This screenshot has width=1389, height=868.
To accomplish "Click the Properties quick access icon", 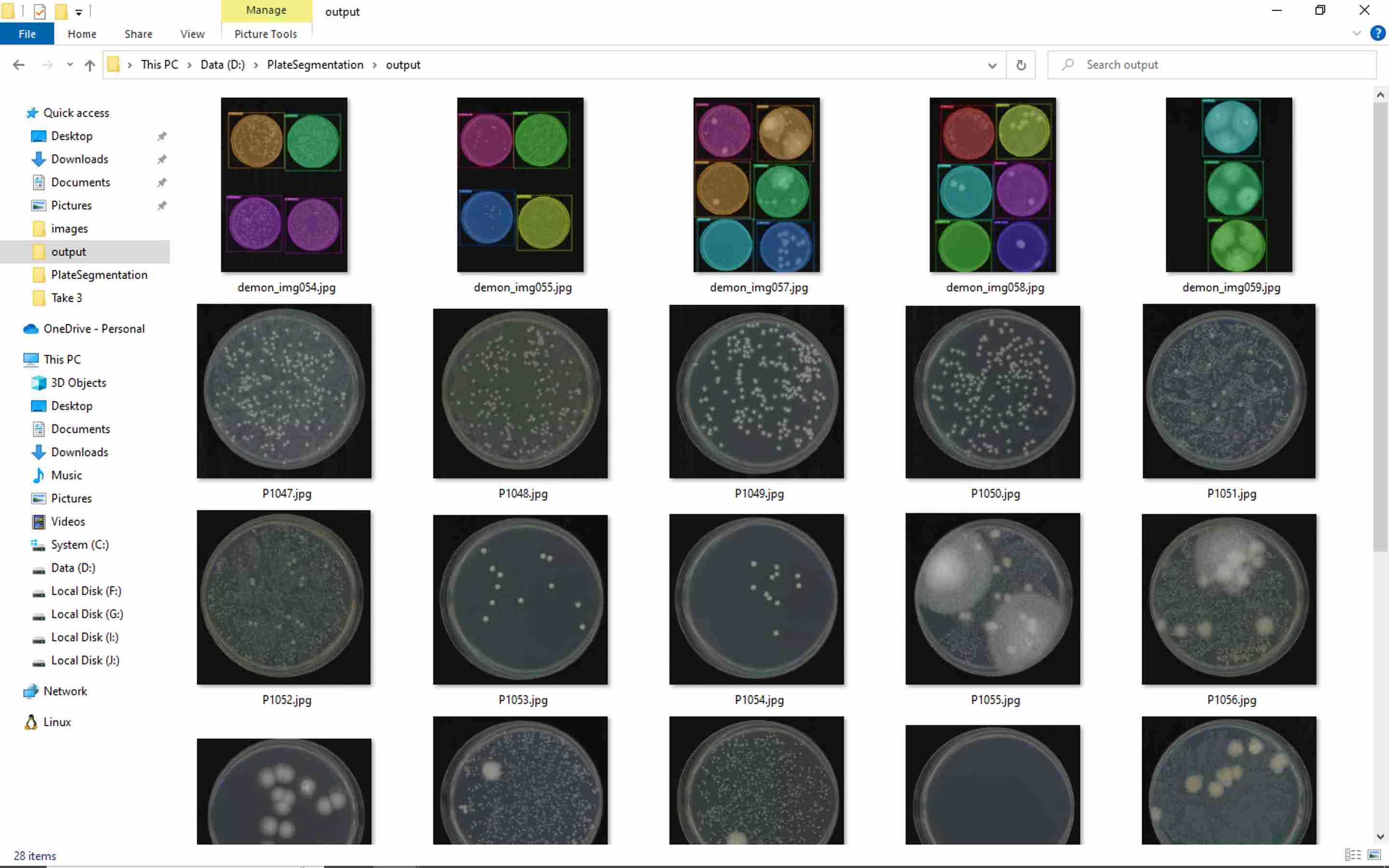I will click(x=40, y=11).
